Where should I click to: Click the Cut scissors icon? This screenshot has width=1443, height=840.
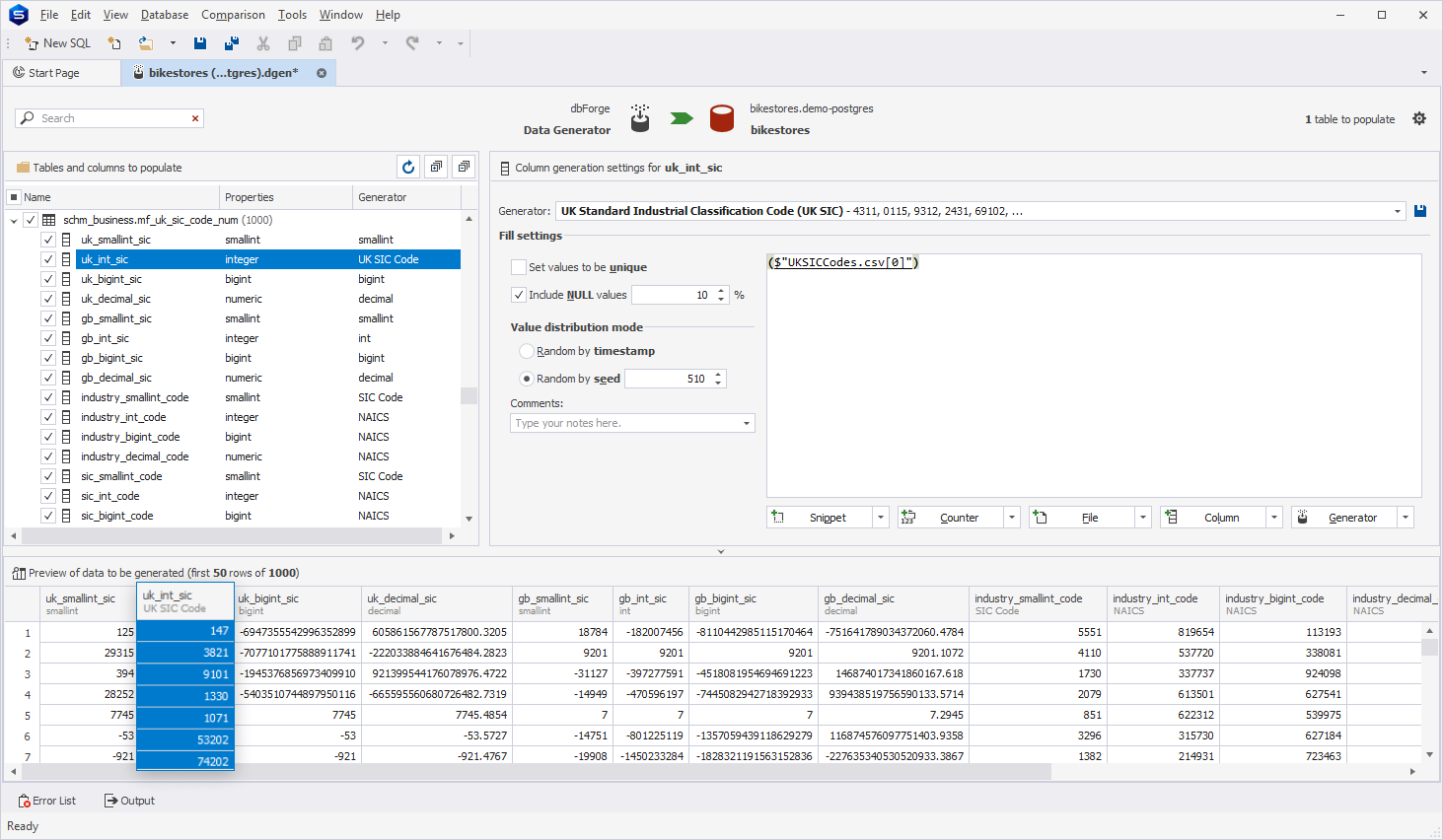coord(263,43)
